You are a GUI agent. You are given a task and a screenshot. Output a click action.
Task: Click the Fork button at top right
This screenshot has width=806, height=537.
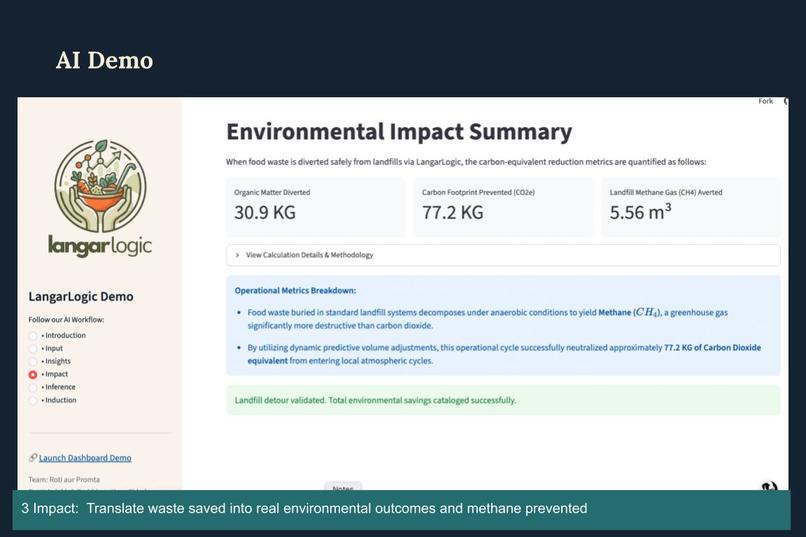click(x=765, y=101)
